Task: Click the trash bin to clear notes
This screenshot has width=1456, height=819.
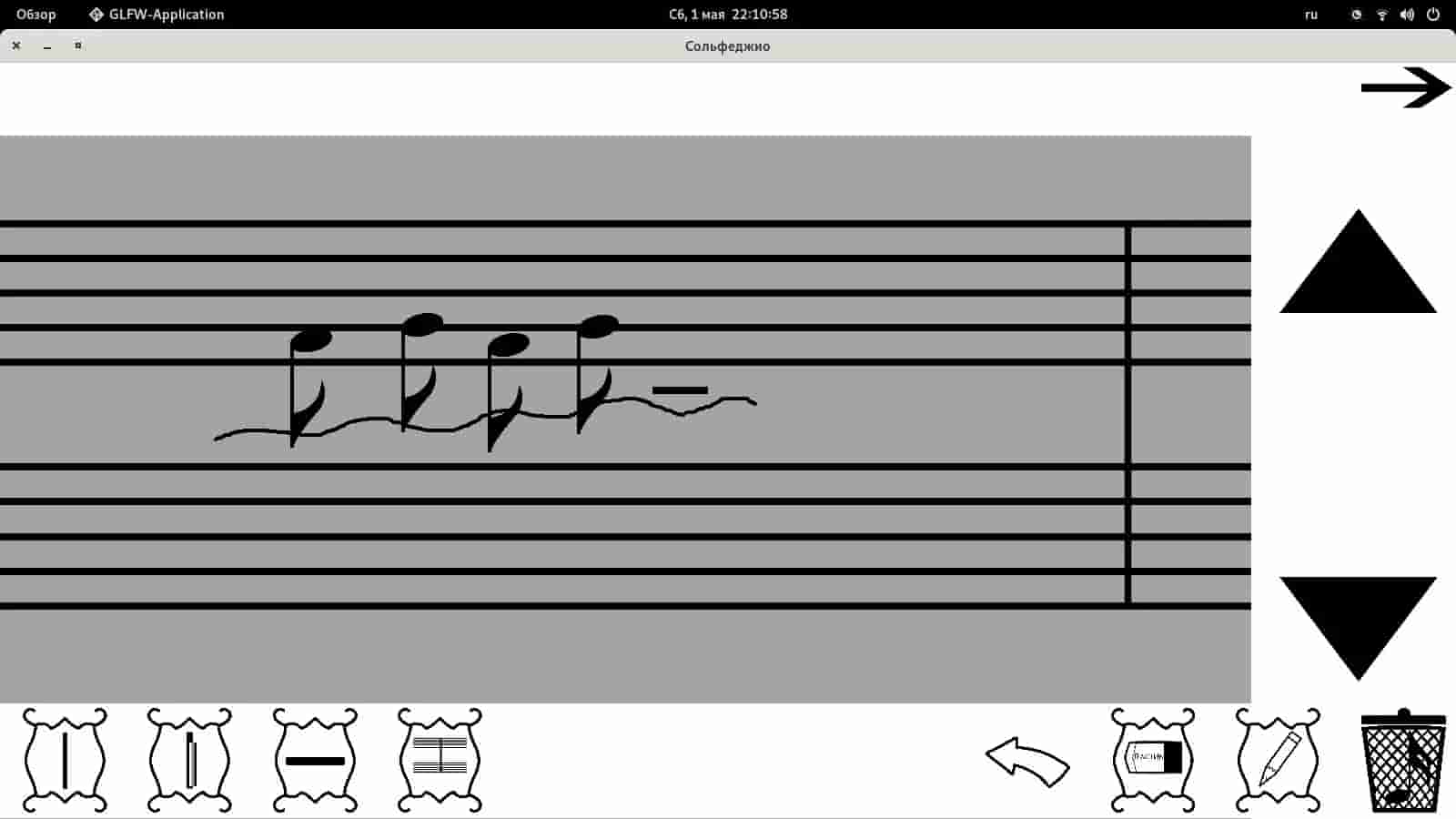Action: [x=1403, y=761]
